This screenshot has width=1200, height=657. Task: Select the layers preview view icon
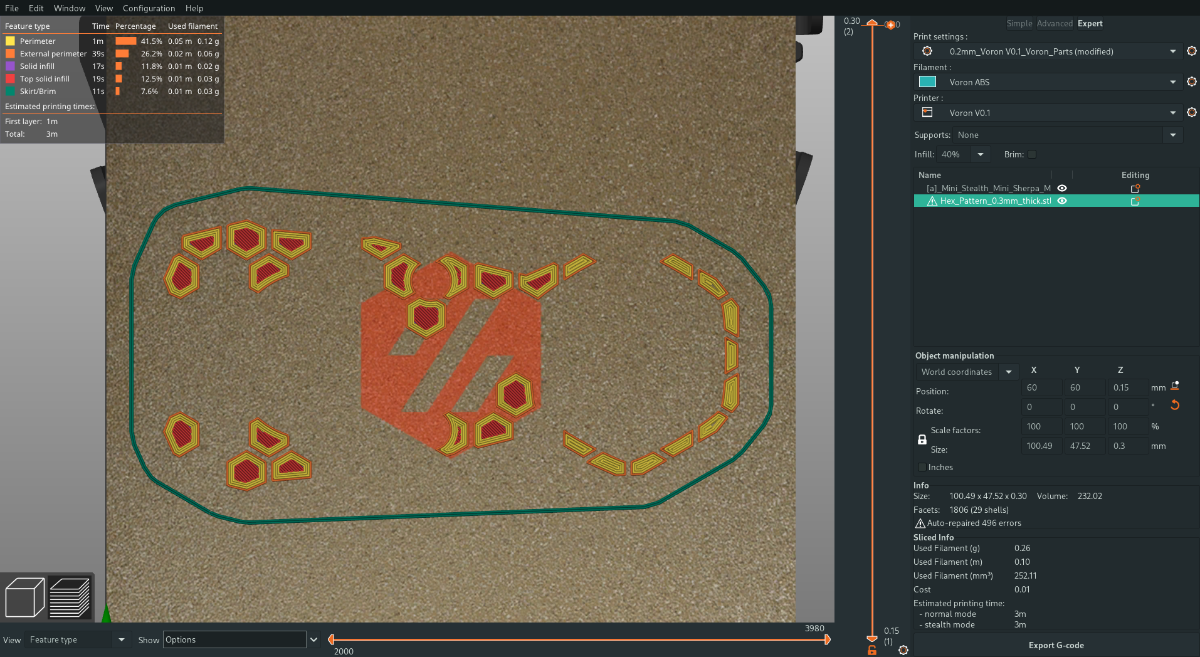(x=69, y=598)
